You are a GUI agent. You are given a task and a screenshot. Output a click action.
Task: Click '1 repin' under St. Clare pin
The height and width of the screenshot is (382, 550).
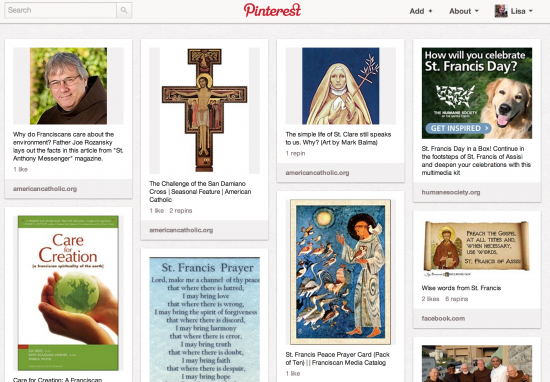(x=295, y=153)
